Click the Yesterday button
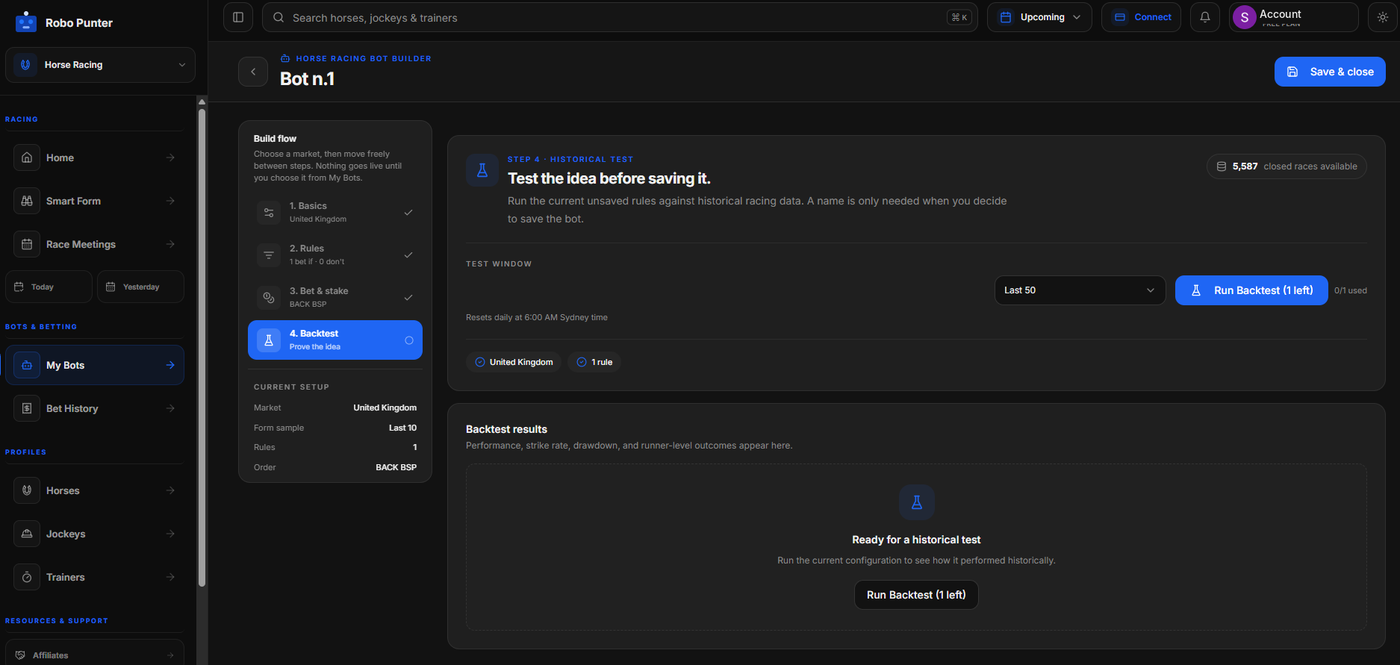Image resolution: width=1400 pixels, height=665 pixels. point(141,287)
